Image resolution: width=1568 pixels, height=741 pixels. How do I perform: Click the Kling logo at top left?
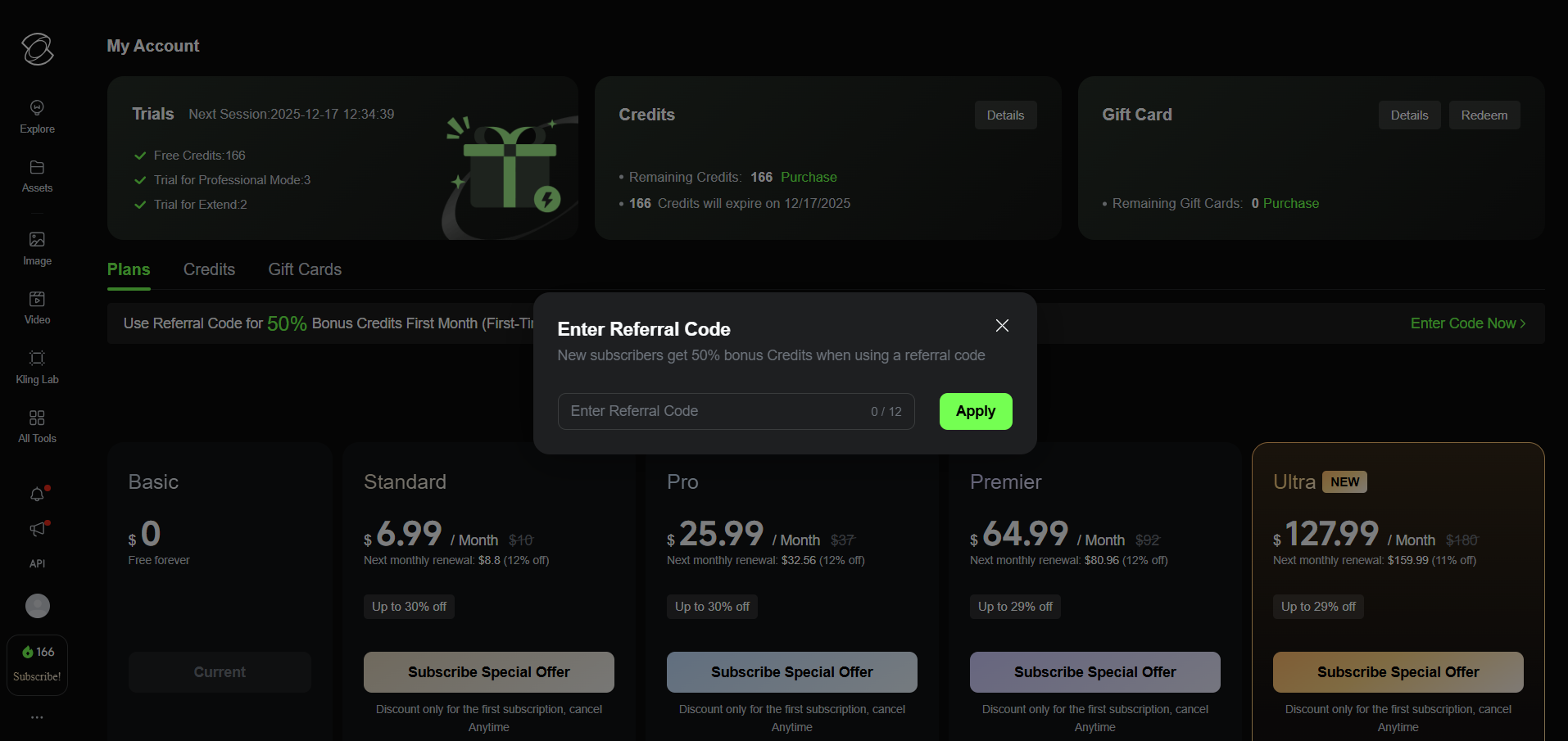coord(37,49)
